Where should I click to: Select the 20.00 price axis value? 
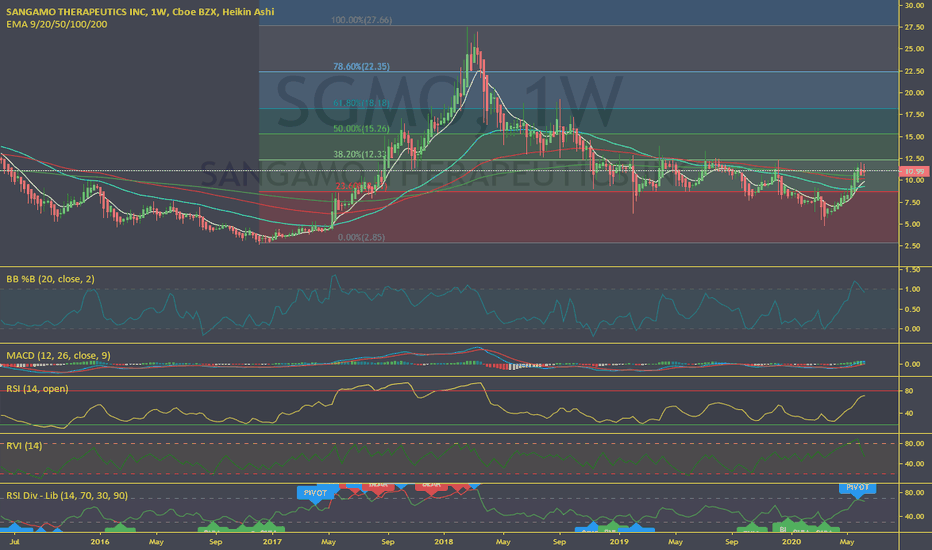[x=914, y=93]
